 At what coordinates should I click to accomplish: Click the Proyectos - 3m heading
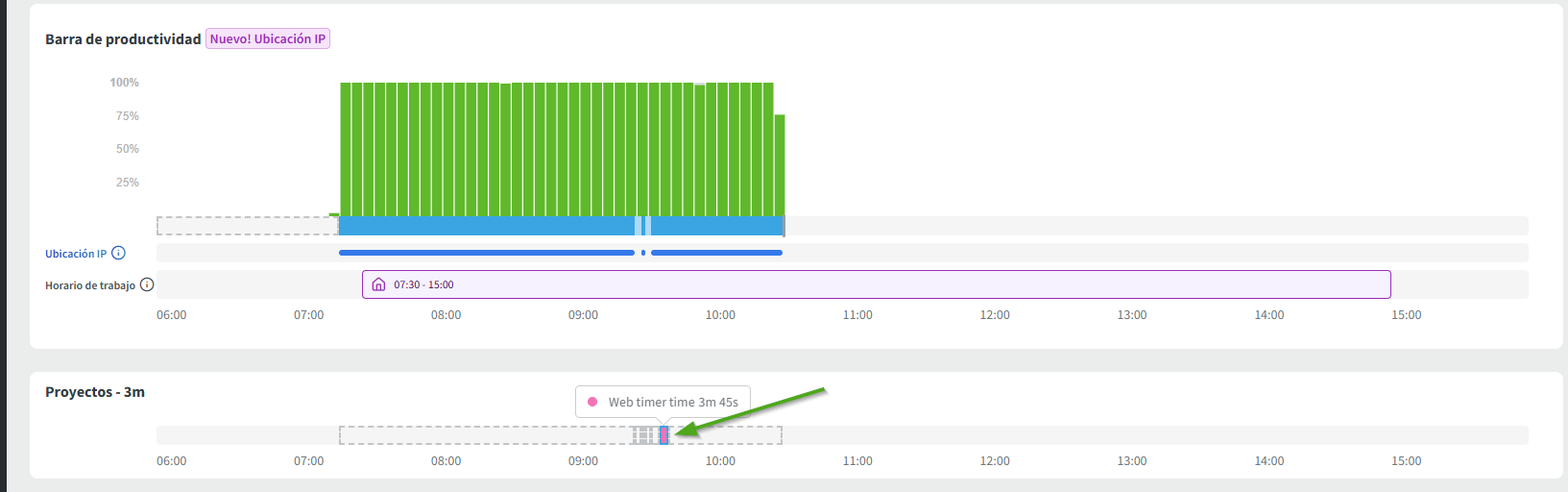pos(95,392)
